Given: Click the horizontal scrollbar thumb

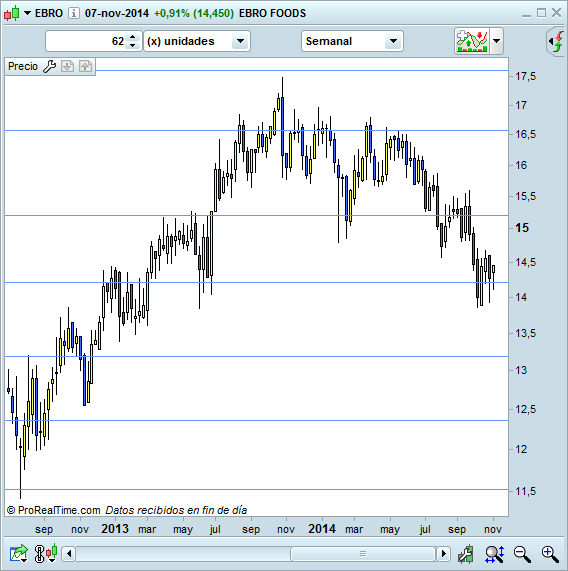Looking at the screenshot, I should (x=363, y=554).
